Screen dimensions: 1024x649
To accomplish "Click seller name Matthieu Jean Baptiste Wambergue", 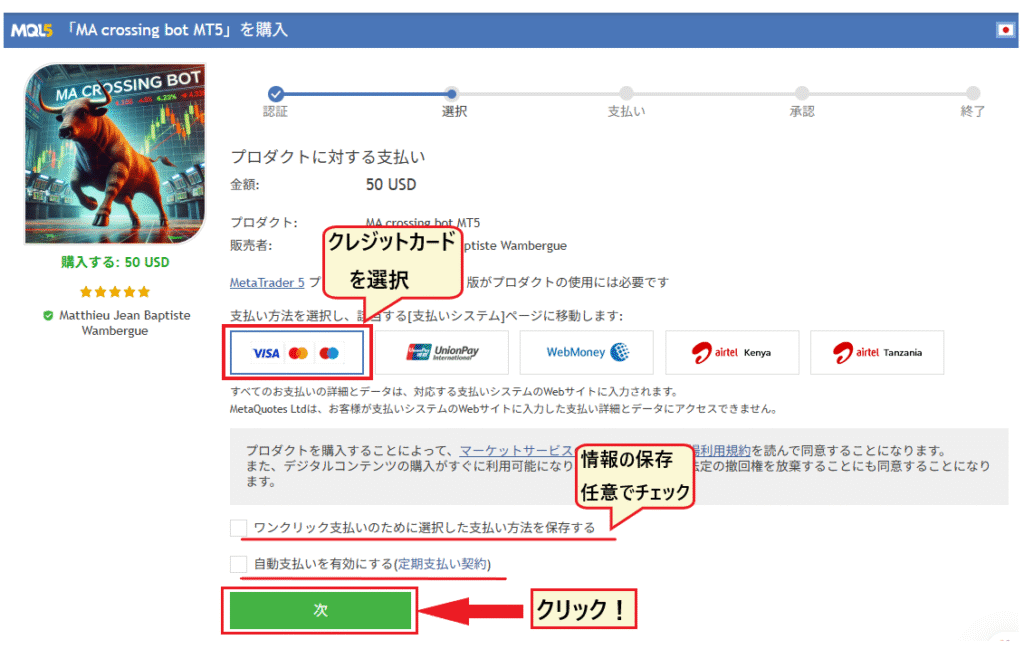I will 124,323.
